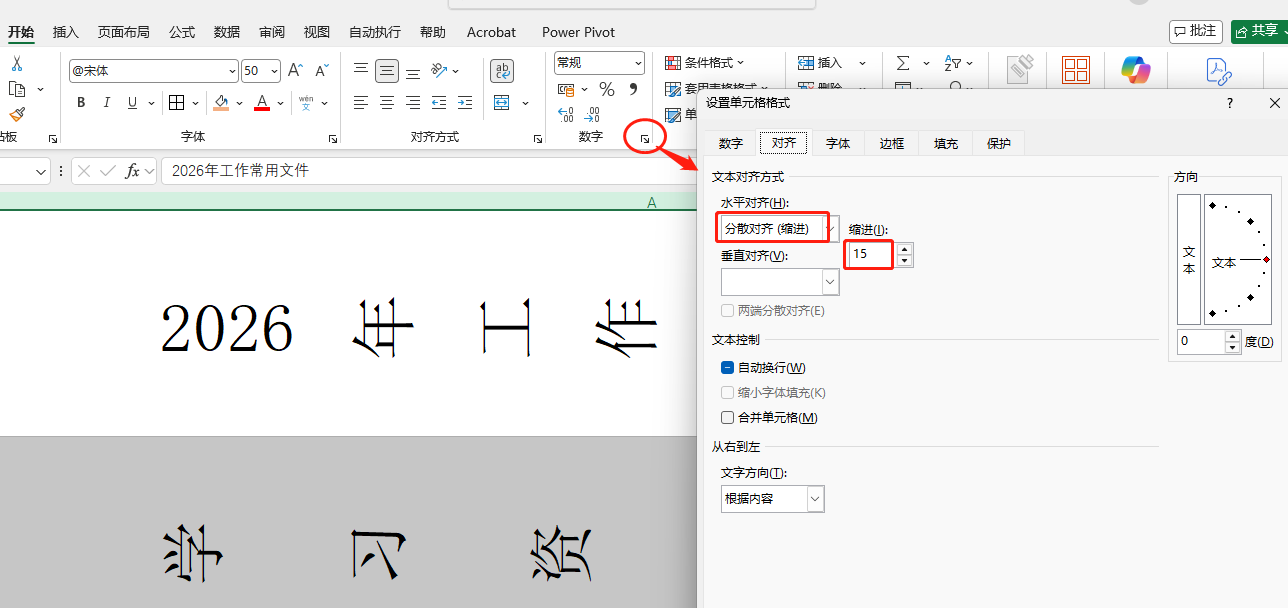Open the 文字方向 根据内容 dropdown
This screenshot has height=608, width=1288.
[773, 498]
